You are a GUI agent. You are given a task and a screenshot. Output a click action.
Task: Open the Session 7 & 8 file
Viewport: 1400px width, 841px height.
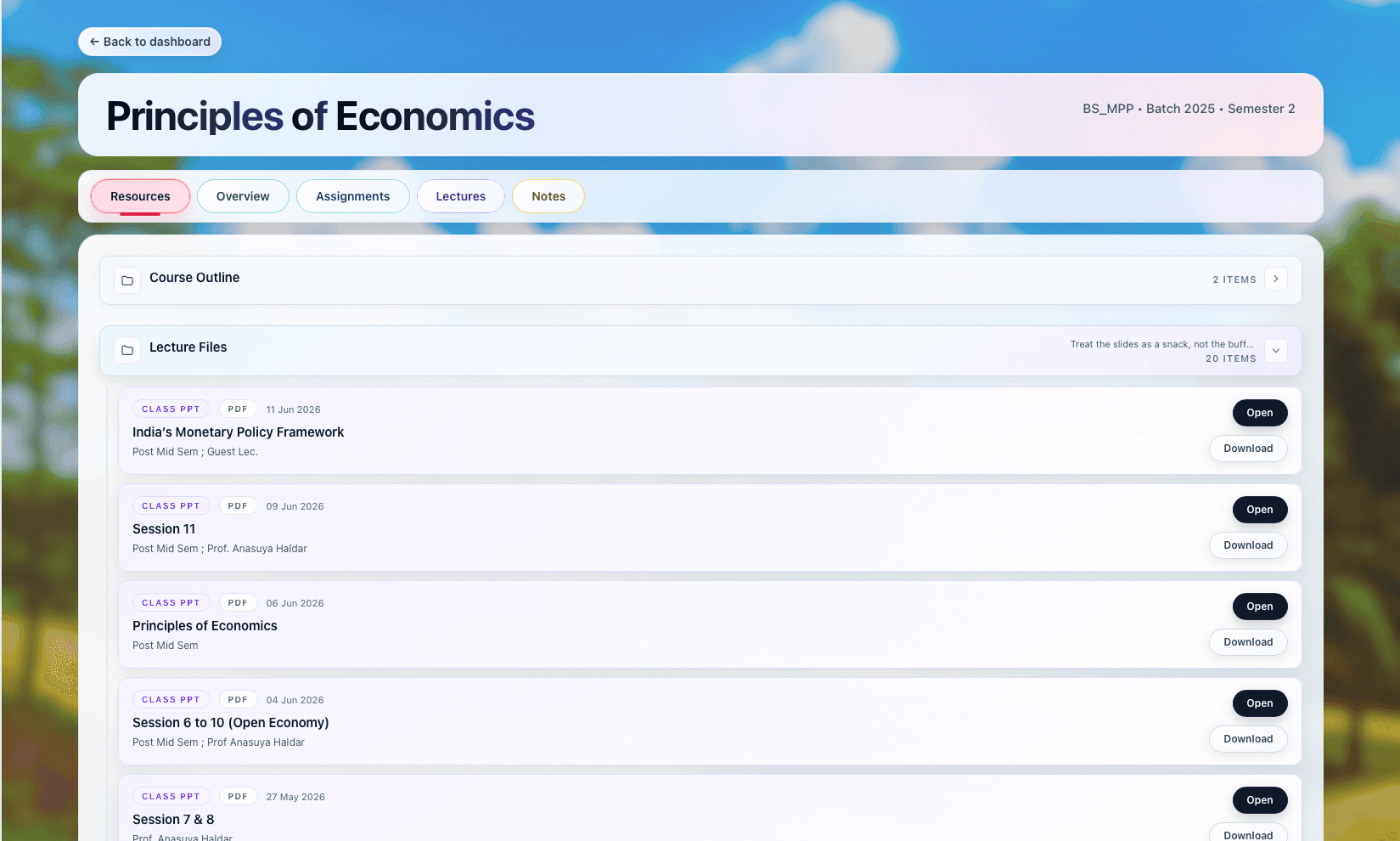coord(1260,800)
